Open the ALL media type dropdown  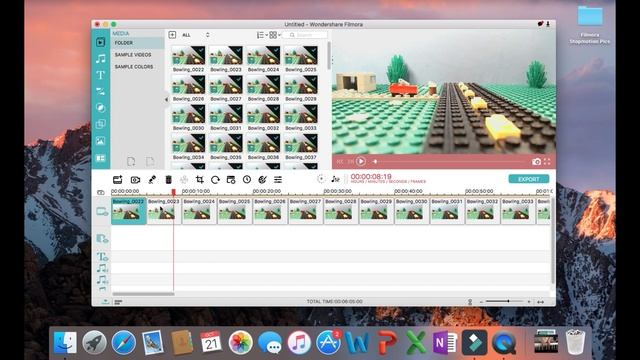(196, 35)
